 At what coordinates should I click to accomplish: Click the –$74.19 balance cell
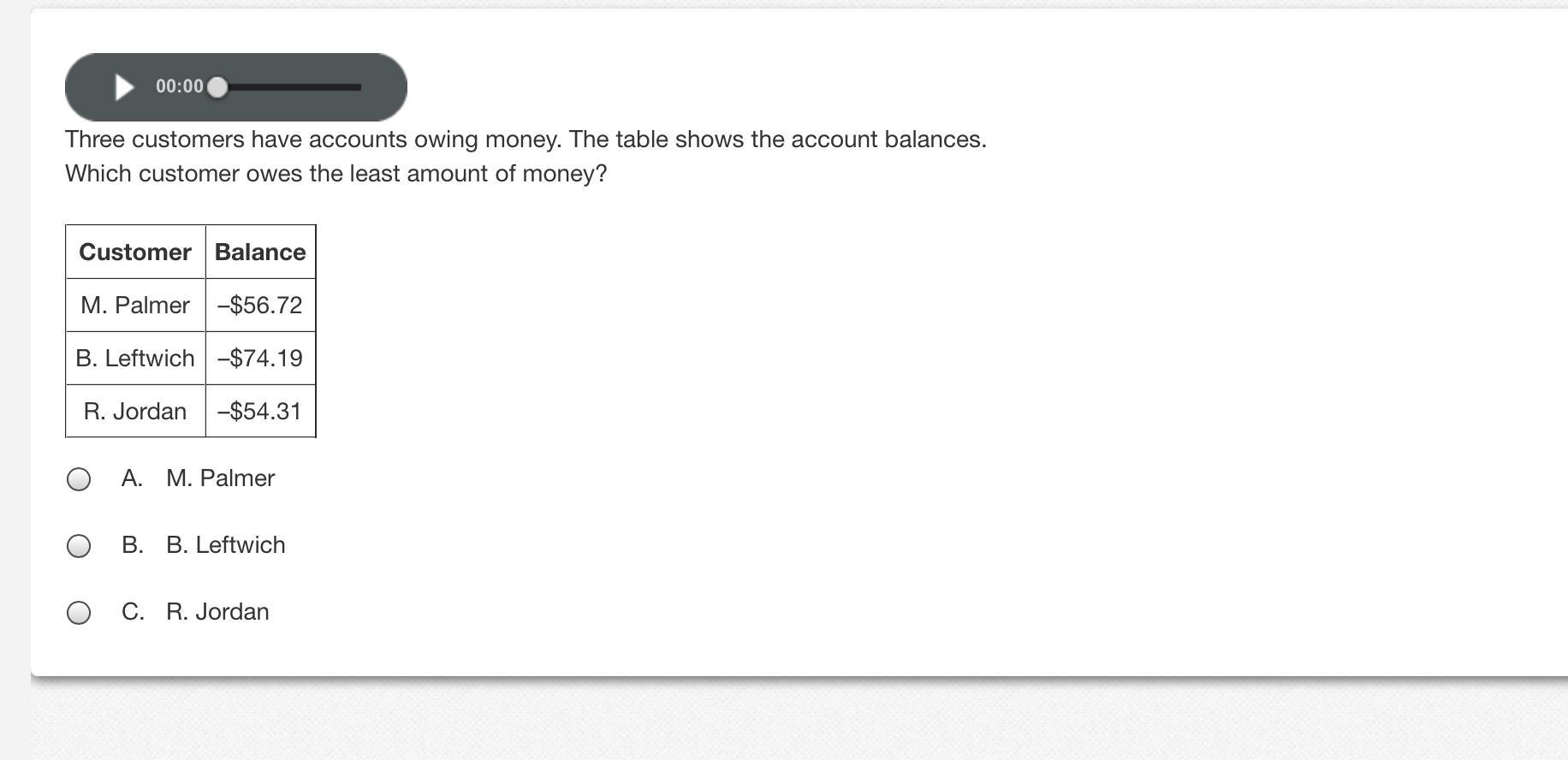click(x=260, y=359)
